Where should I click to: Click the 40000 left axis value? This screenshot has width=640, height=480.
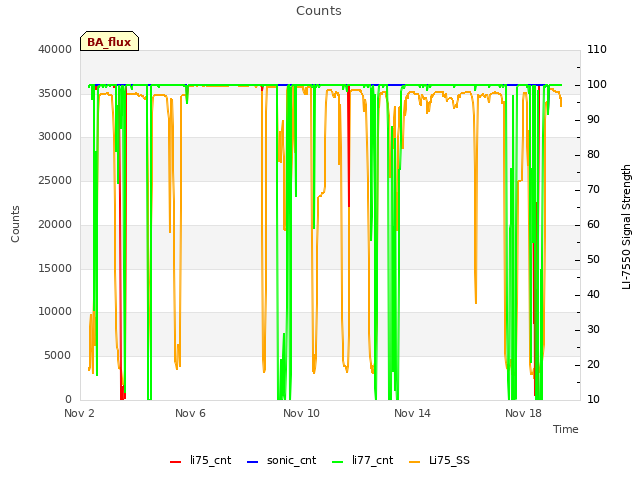pyautogui.click(x=55, y=49)
